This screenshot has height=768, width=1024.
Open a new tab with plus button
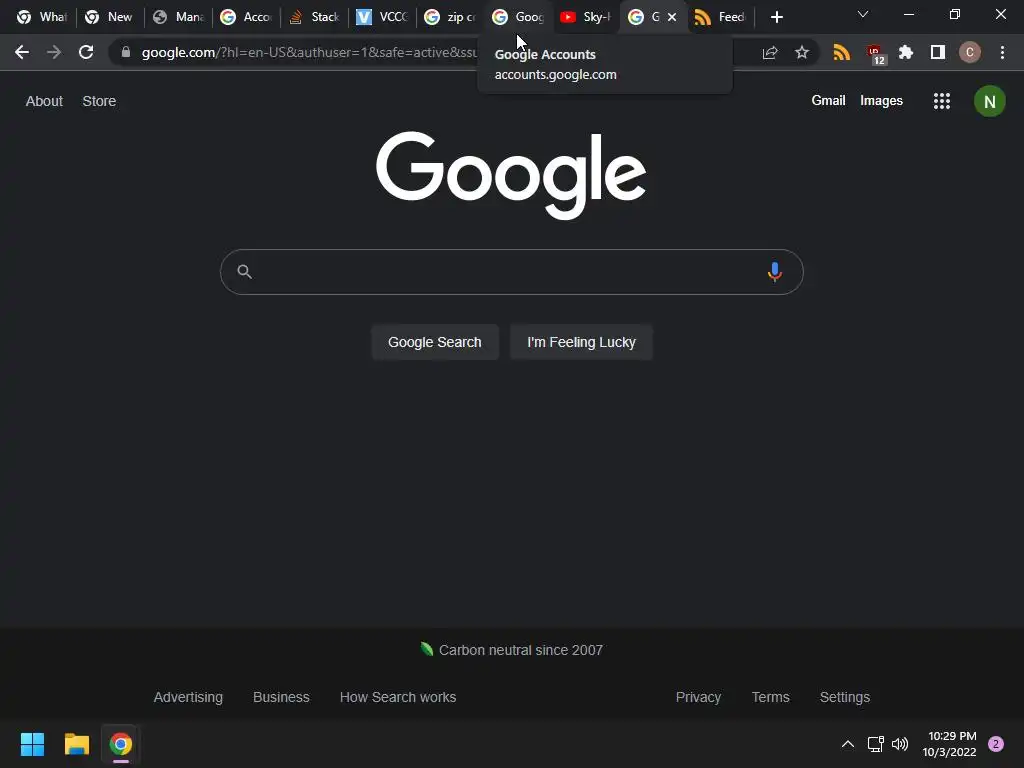(776, 17)
